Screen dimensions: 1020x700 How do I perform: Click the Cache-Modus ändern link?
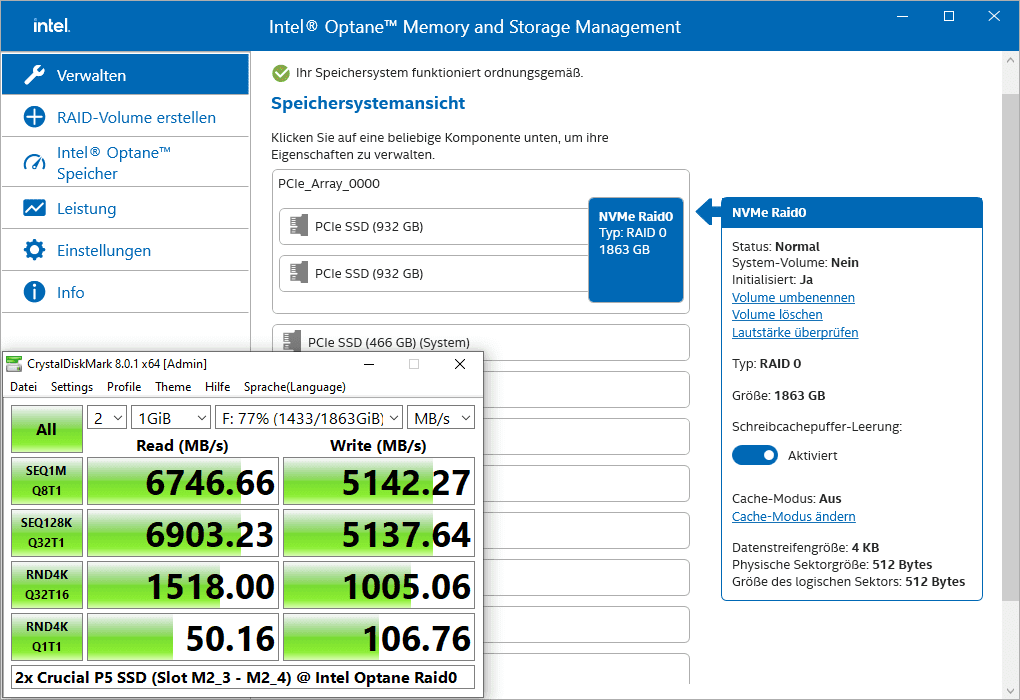click(x=794, y=517)
